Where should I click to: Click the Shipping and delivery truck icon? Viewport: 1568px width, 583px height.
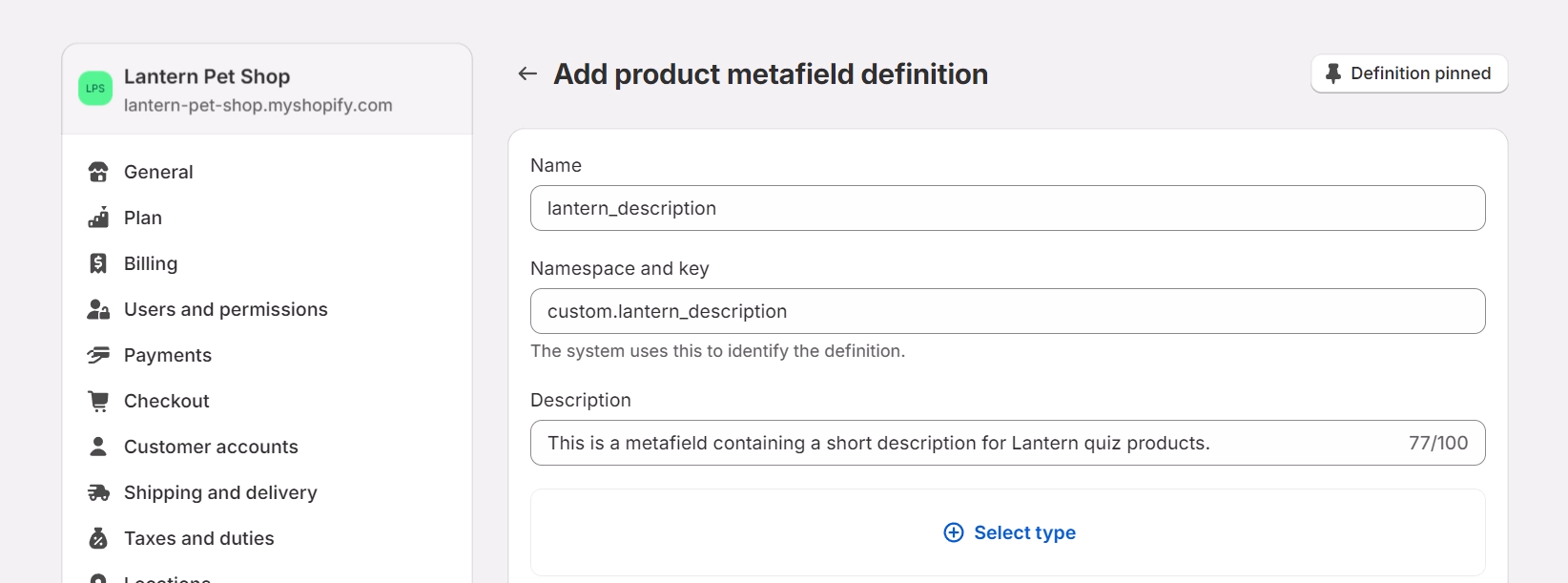pos(98,492)
